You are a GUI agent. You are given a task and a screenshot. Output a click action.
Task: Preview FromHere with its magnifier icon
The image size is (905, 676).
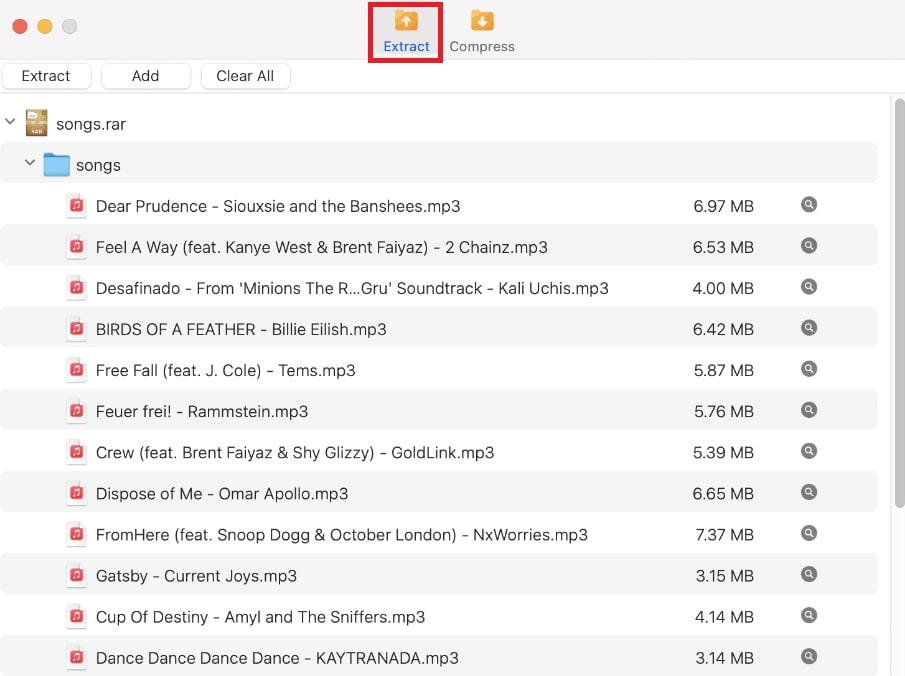coord(809,533)
